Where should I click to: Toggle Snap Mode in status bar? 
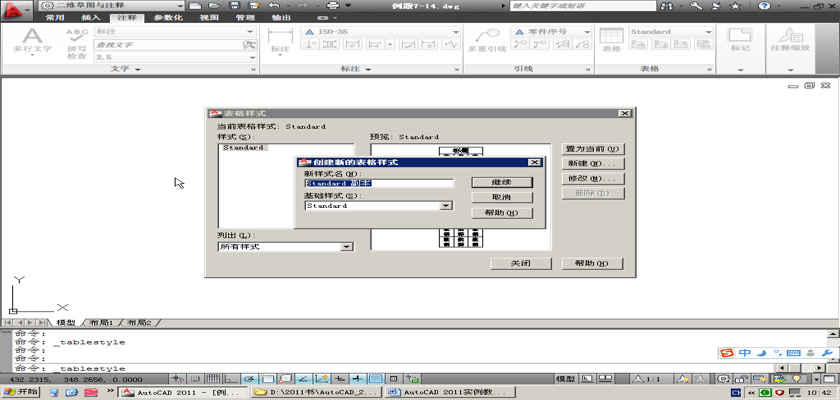pos(195,379)
